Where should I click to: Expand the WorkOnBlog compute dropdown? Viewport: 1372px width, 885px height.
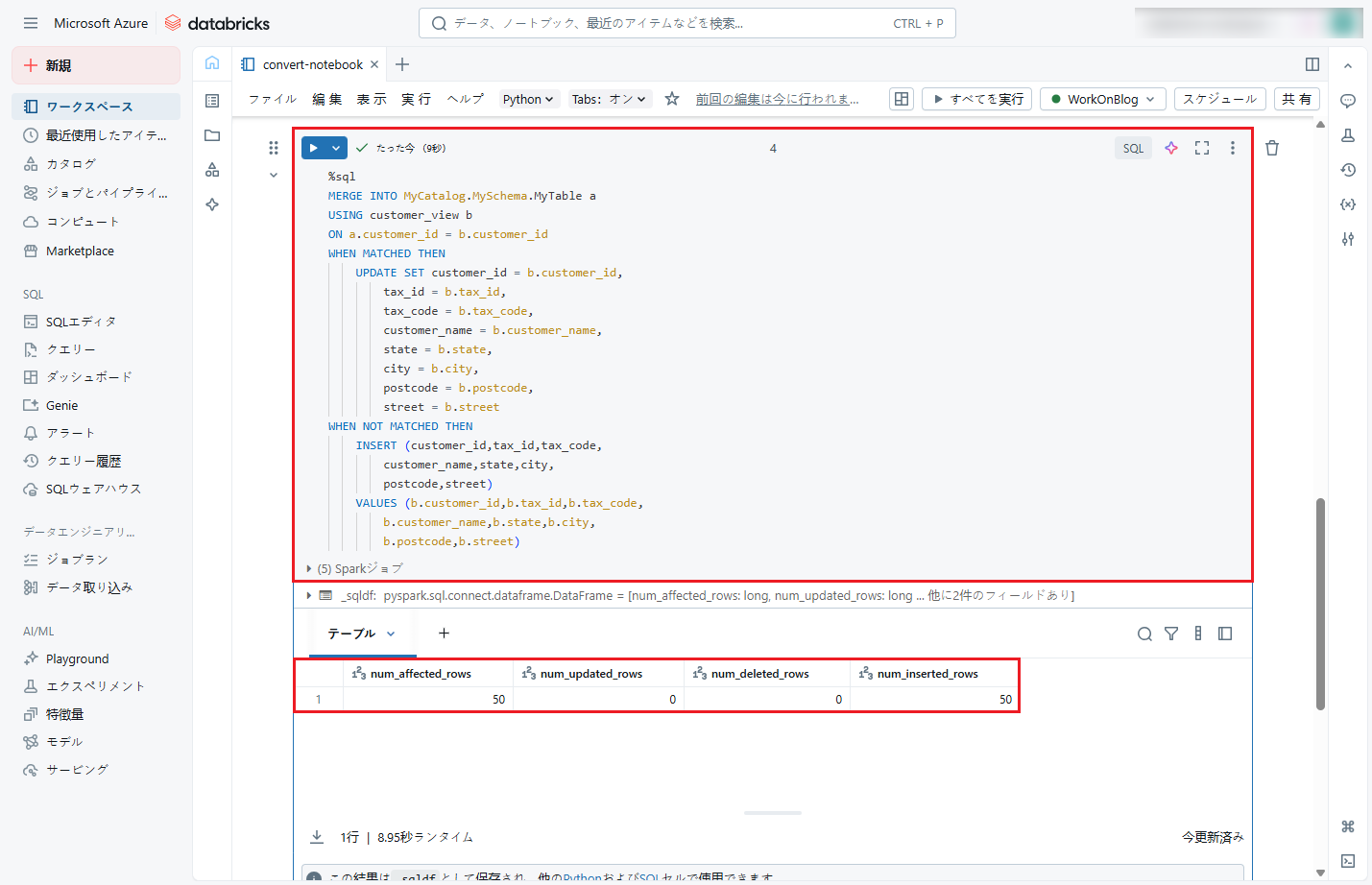1103,99
